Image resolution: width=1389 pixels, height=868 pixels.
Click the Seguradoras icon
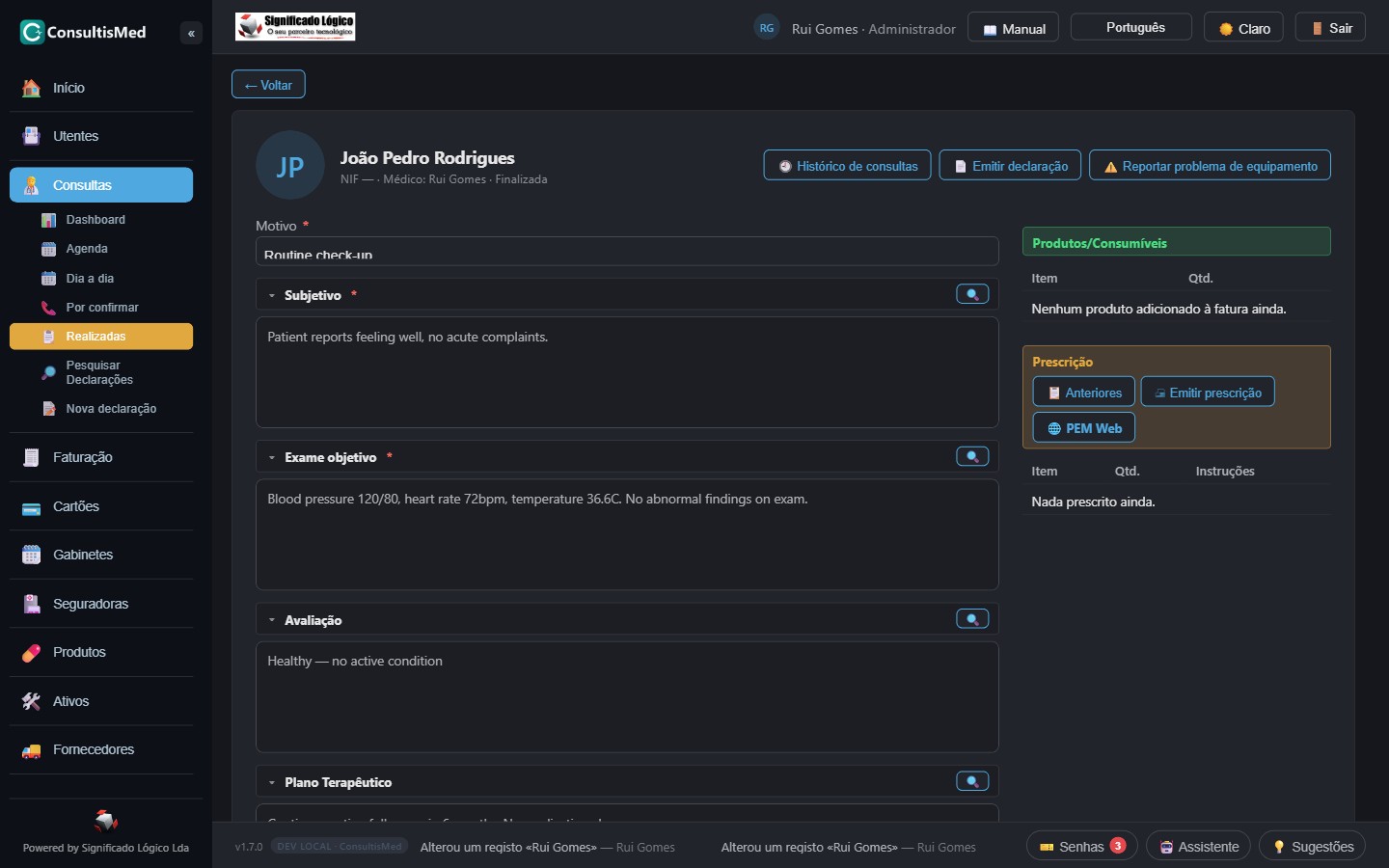coord(32,604)
